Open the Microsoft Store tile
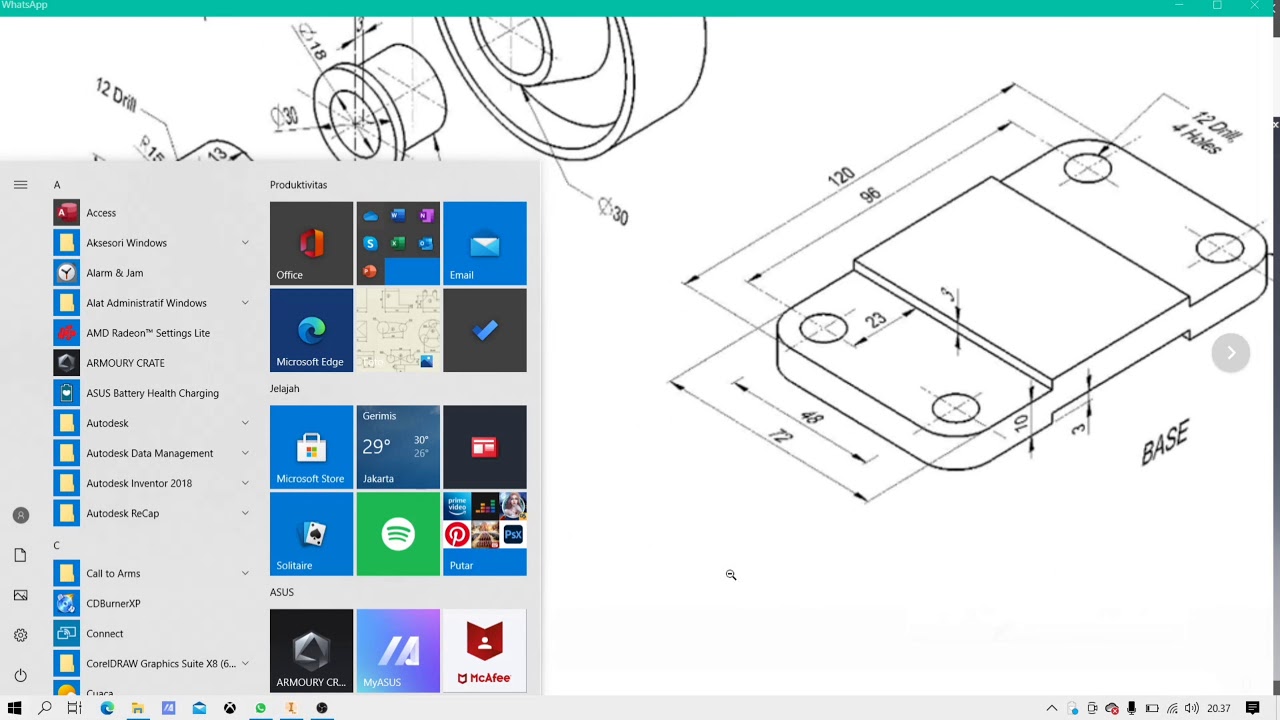Viewport: 1280px width, 720px height. 311,447
